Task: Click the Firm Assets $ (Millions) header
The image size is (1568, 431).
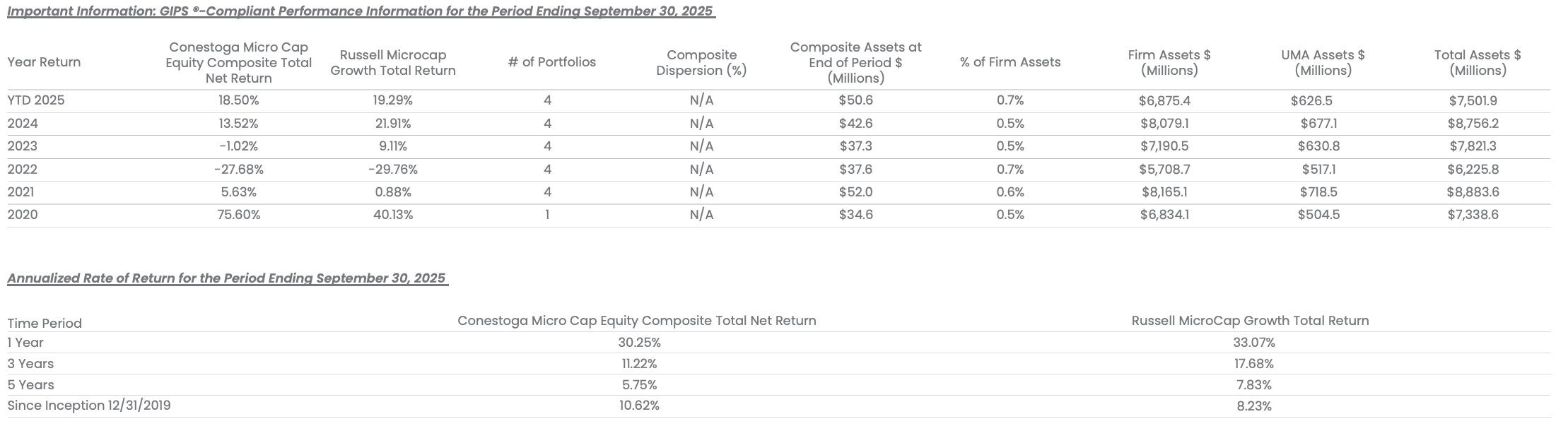Action: tap(1169, 62)
